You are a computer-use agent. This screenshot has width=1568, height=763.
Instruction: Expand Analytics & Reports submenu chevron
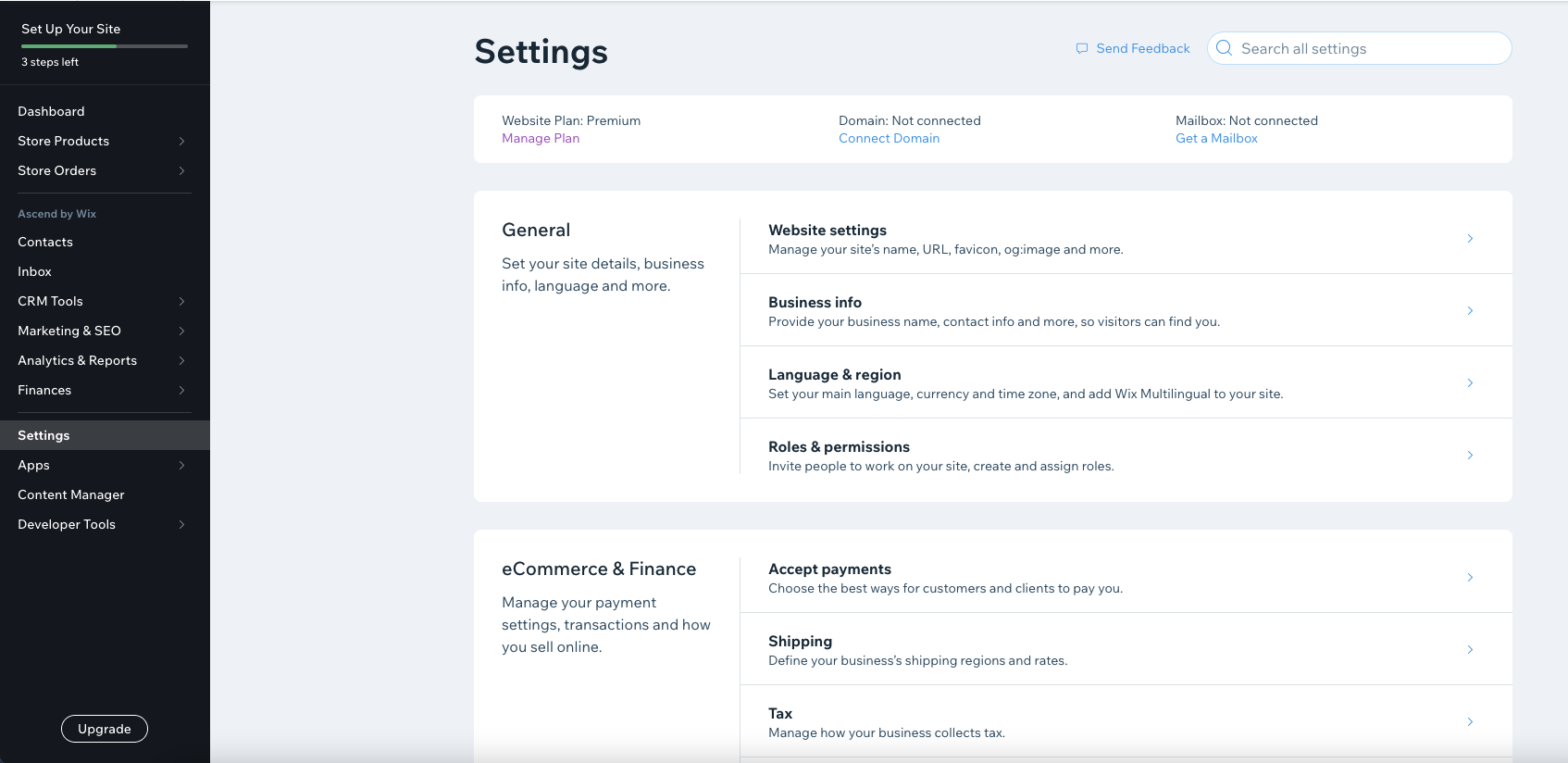[x=181, y=360]
